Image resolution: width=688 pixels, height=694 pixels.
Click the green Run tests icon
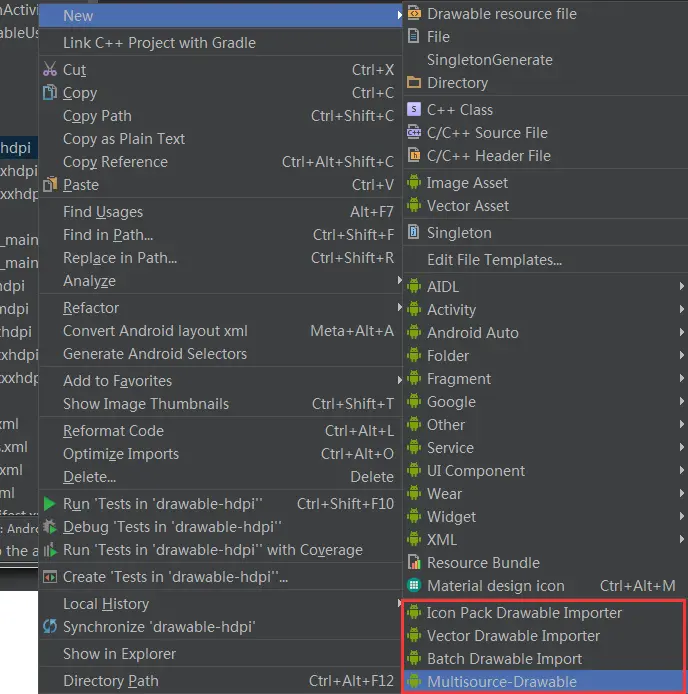50,504
